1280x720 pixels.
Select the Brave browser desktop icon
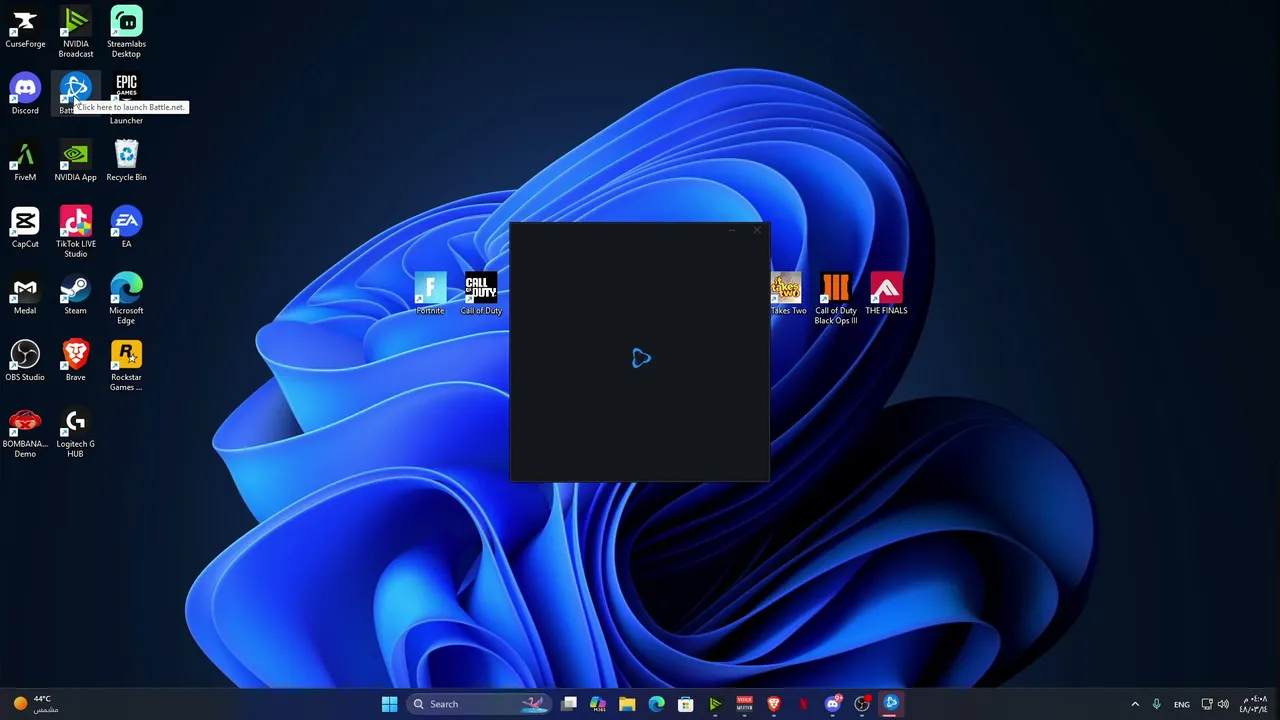click(75, 360)
